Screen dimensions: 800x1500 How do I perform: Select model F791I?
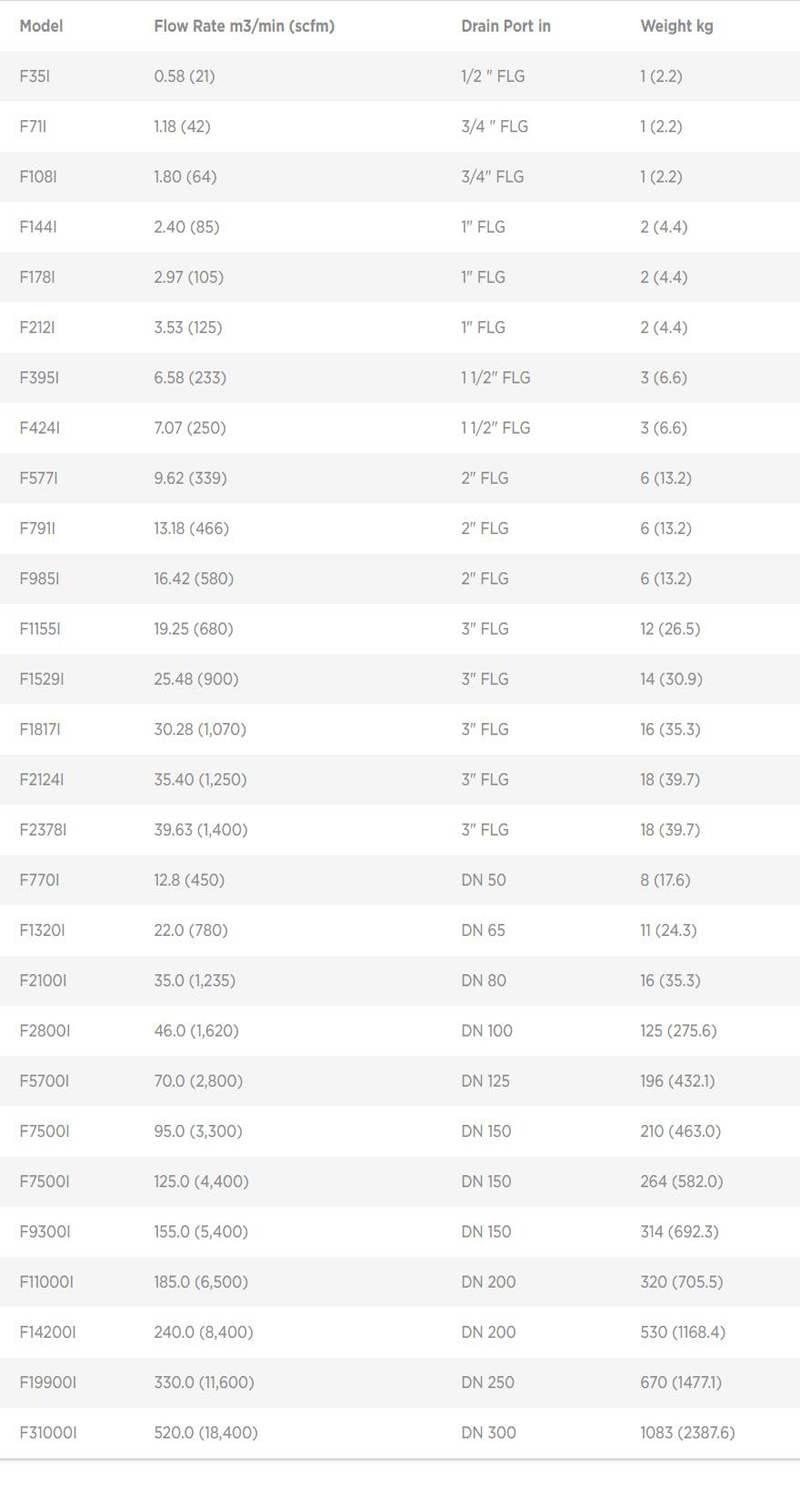coord(38,528)
